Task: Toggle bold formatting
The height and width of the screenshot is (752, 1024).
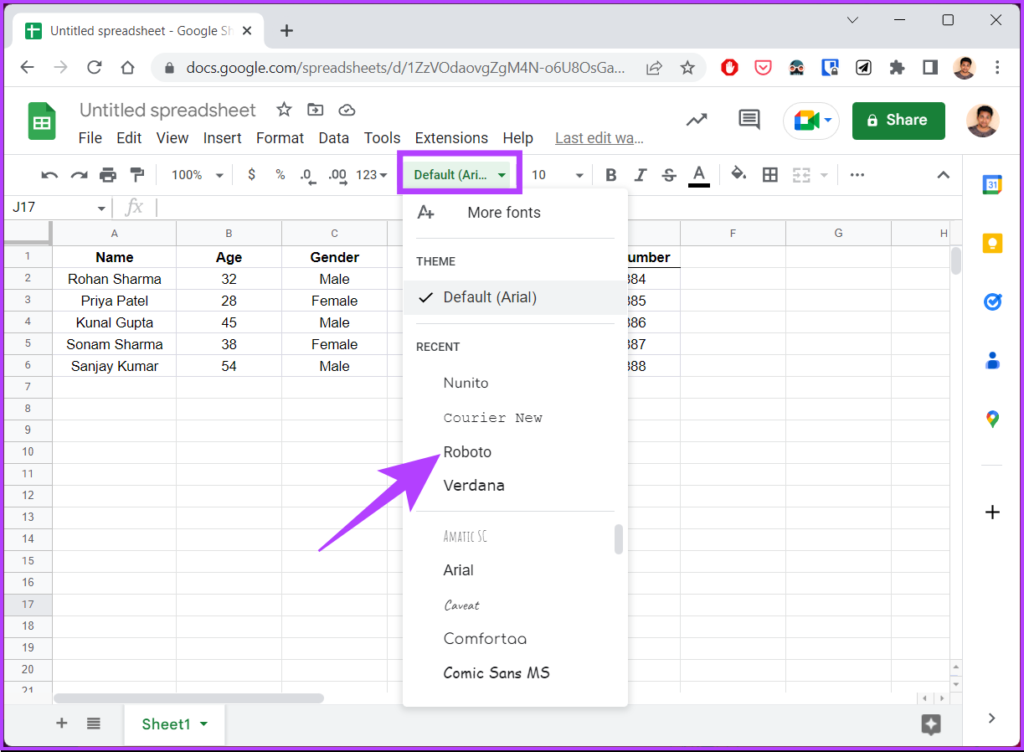Action: click(x=611, y=175)
